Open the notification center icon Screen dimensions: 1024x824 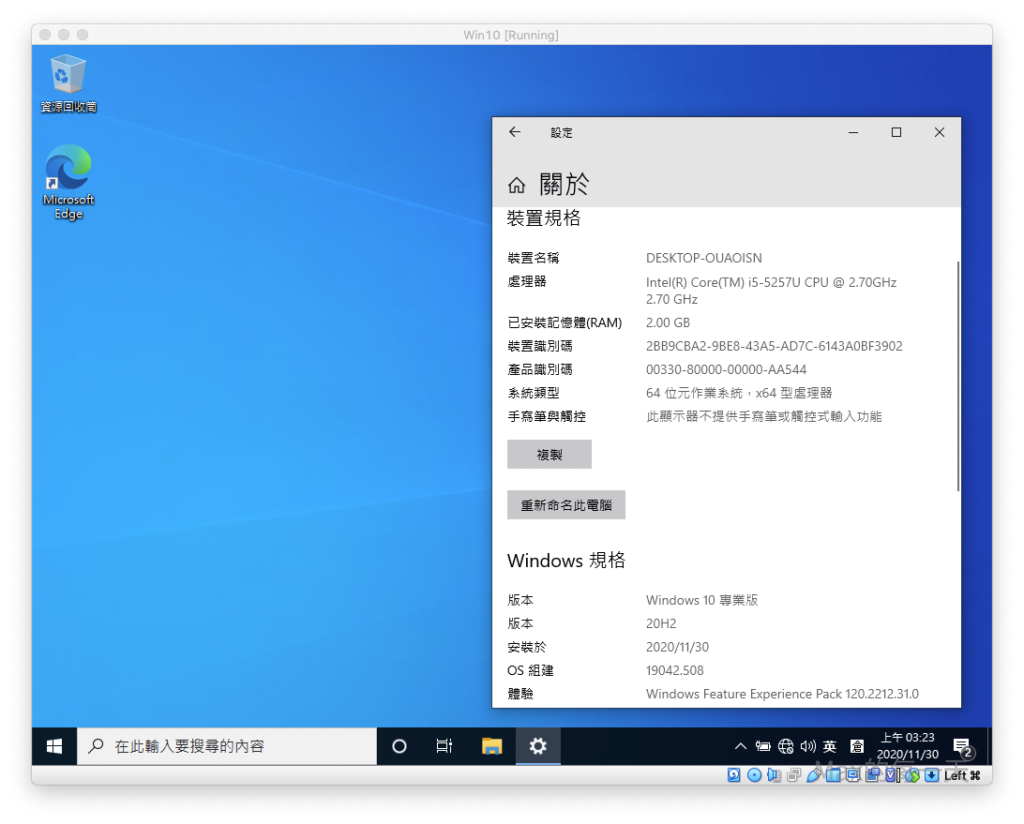(x=963, y=747)
